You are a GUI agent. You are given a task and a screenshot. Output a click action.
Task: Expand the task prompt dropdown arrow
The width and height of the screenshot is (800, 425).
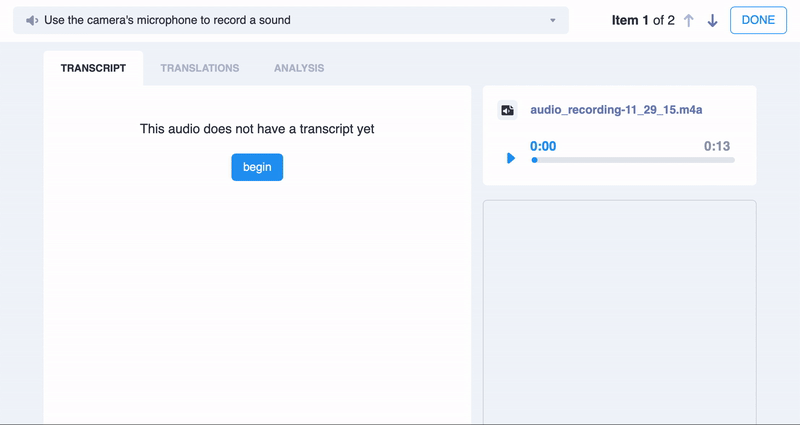tap(553, 20)
